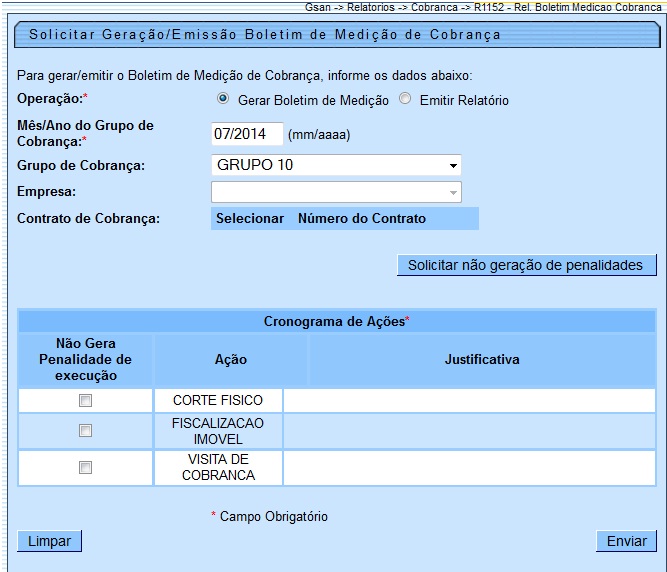Screen dimensions: 667x572
Task: Click the Gsan breadcrumb path at the top
Action: tap(483, 7)
